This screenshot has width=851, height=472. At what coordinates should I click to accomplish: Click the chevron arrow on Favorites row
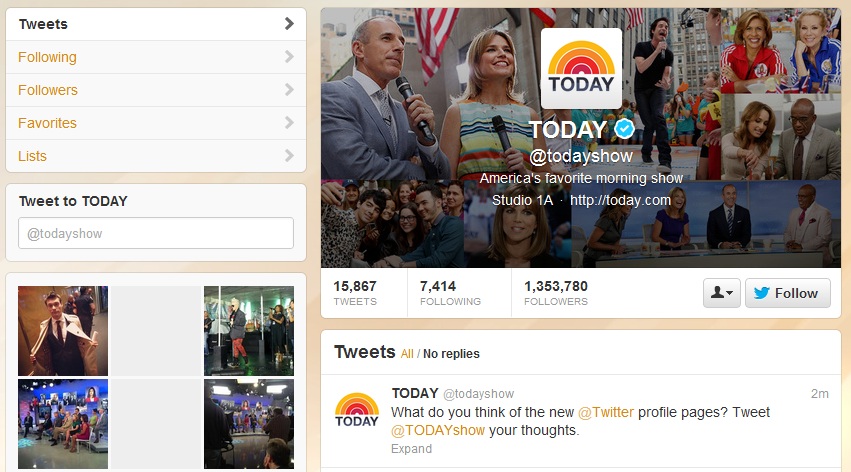click(x=289, y=123)
